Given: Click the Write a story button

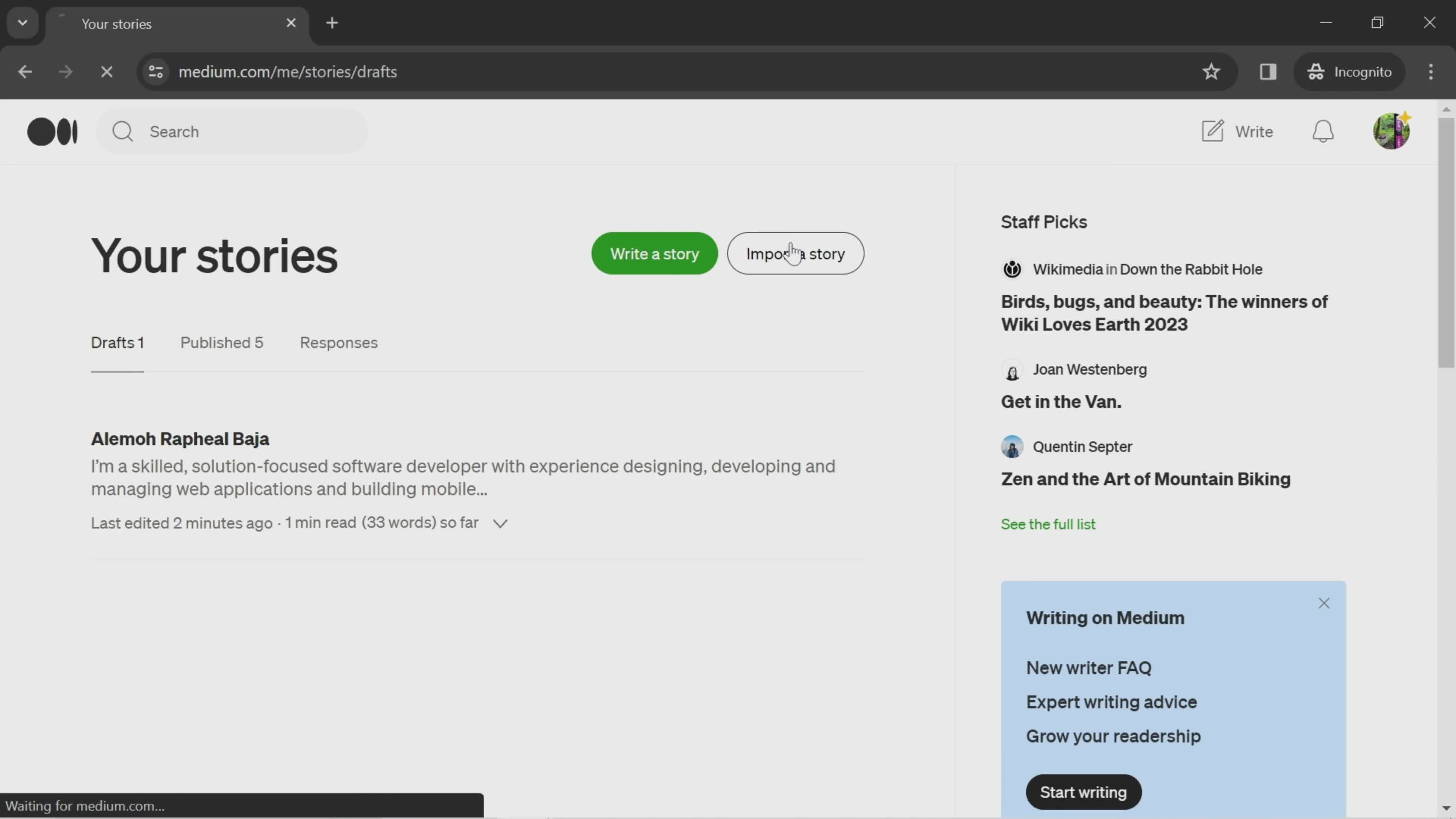Looking at the screenshot, I should tap(655, 253).
